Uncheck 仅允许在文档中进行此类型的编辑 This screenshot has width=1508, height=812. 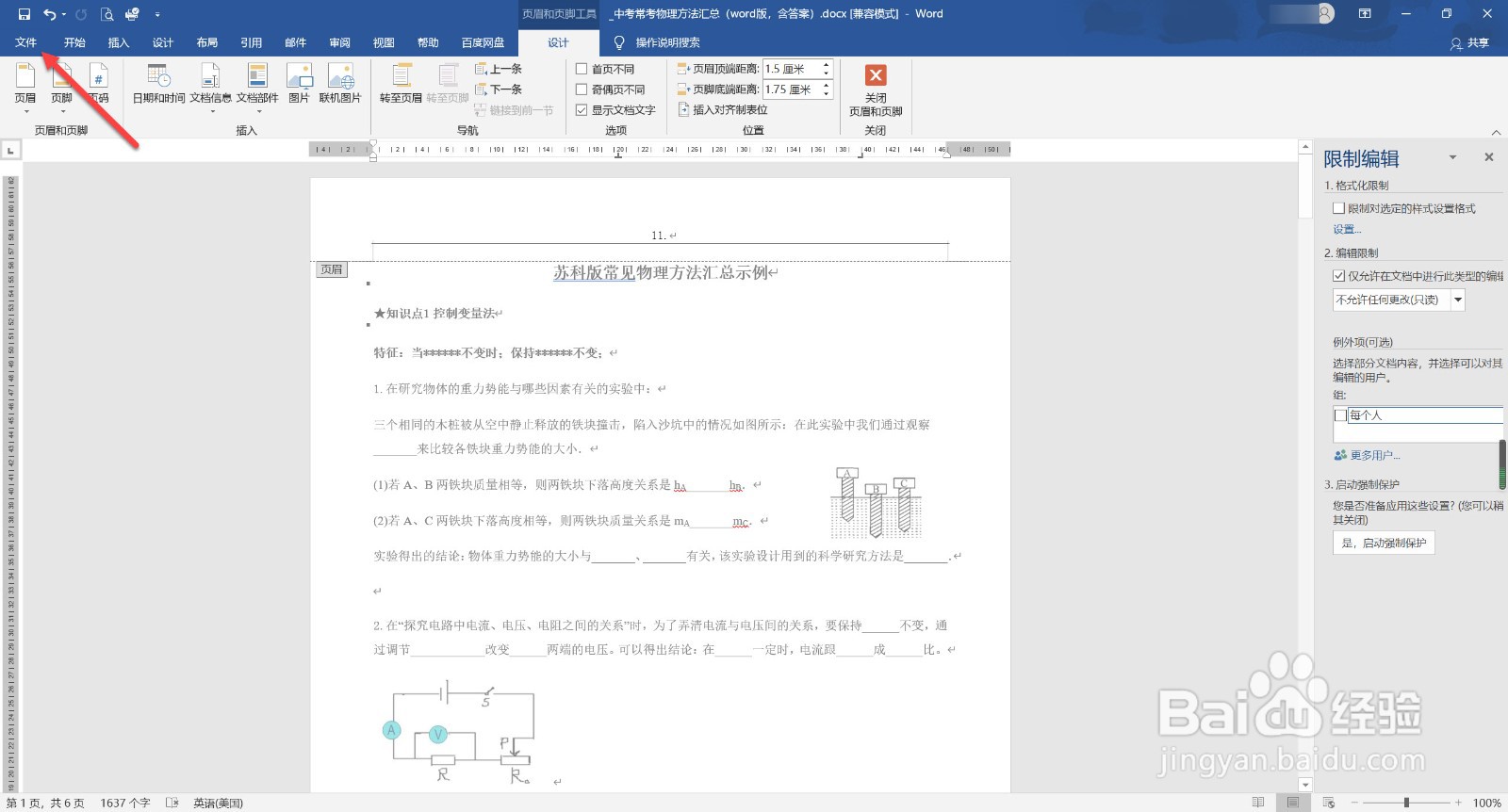(x=1338, y=276)
